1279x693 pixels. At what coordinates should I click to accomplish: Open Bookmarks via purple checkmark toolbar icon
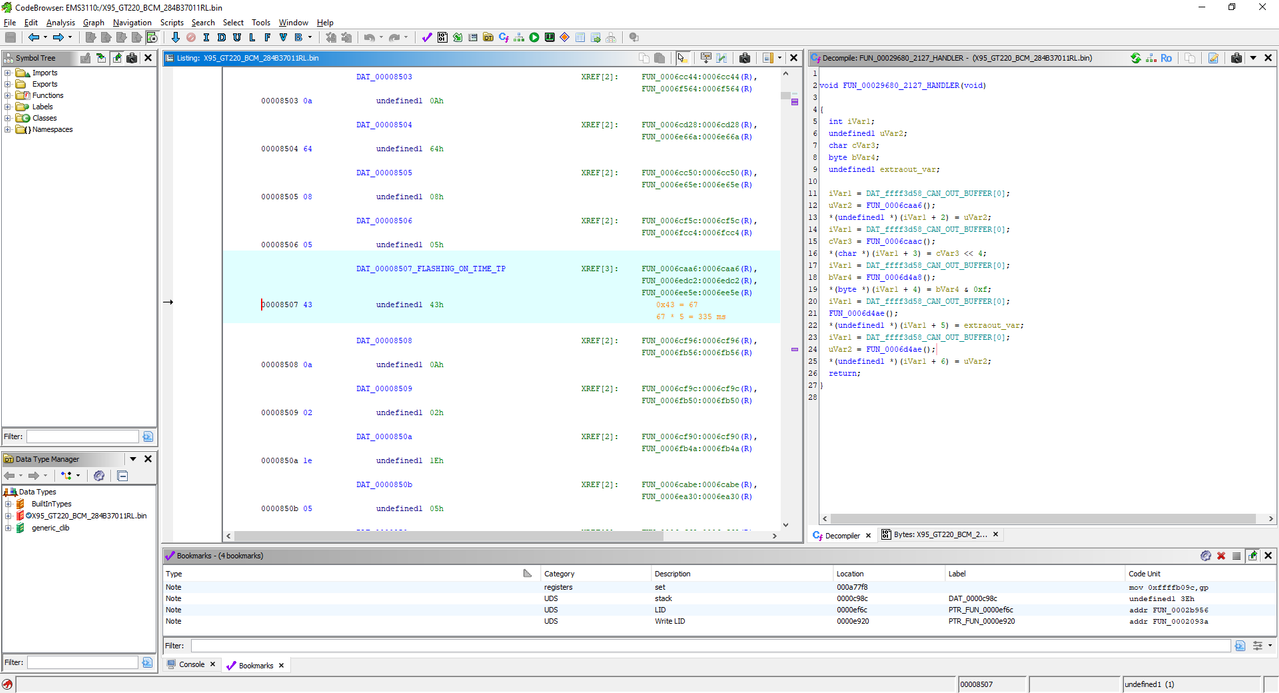(x=426, y=37)
